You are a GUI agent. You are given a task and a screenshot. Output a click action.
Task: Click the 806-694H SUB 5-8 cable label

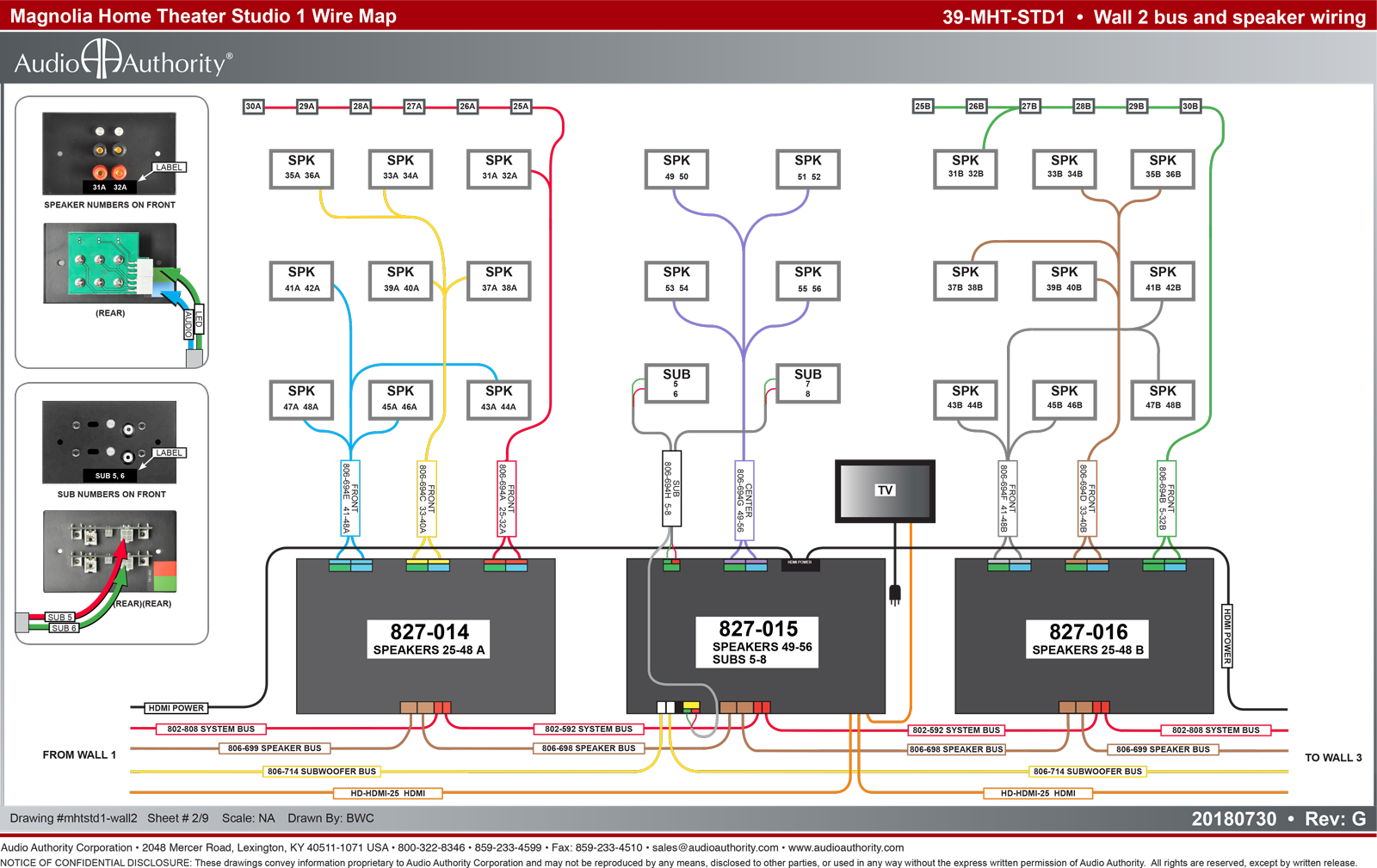coord(671,489)
